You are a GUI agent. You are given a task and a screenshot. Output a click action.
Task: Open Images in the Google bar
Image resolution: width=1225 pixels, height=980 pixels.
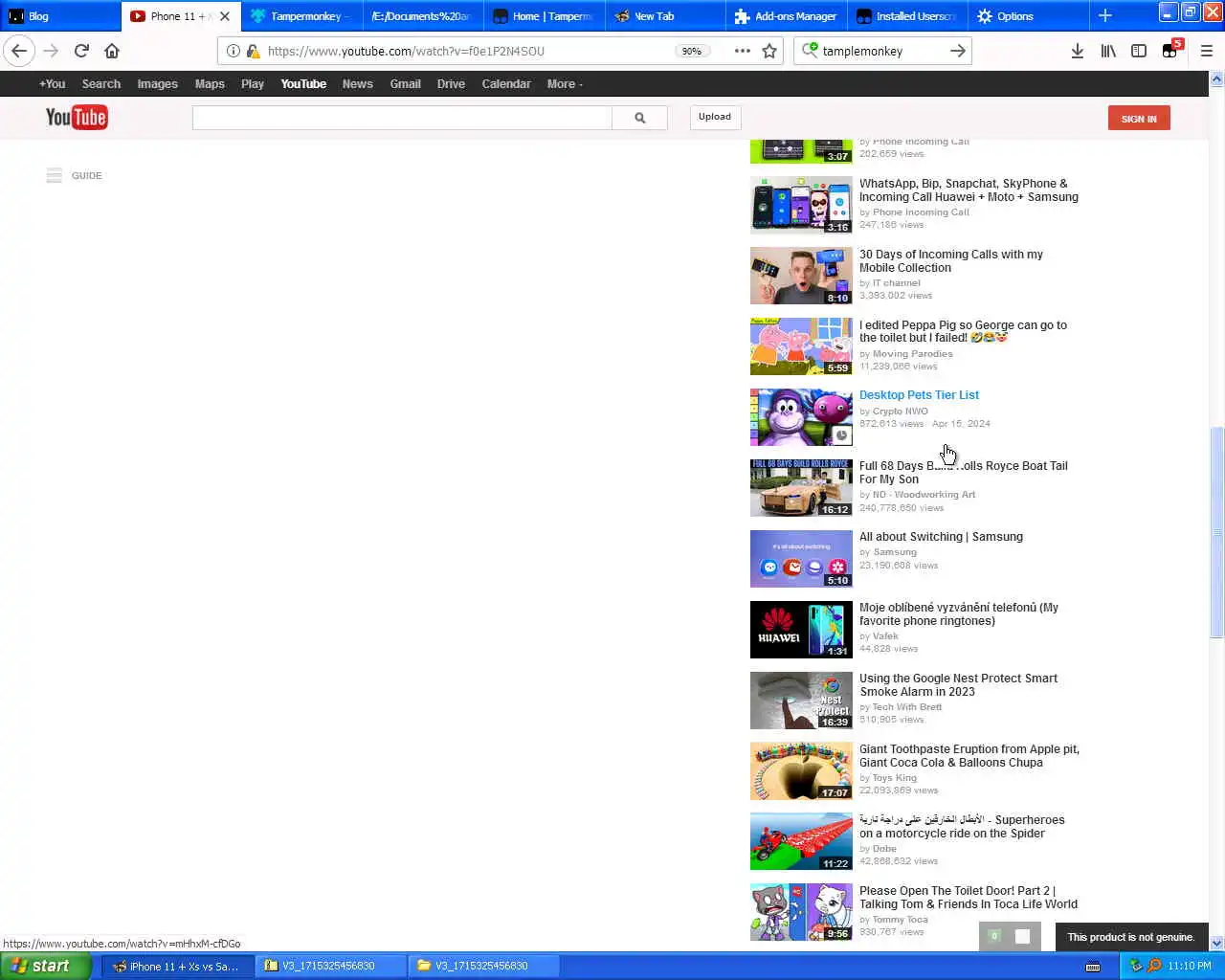point(157,84)
